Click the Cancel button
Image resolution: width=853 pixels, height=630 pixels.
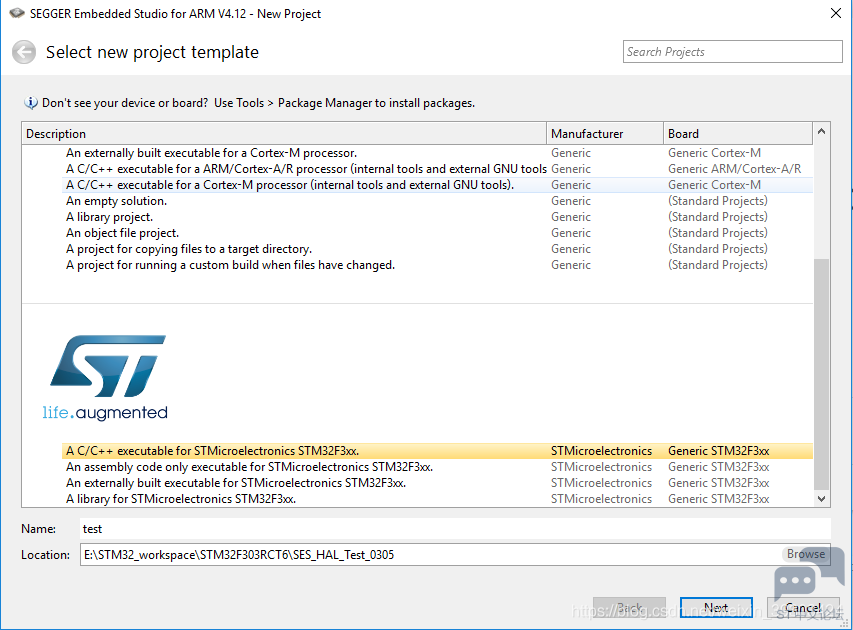tap(803, 608)
